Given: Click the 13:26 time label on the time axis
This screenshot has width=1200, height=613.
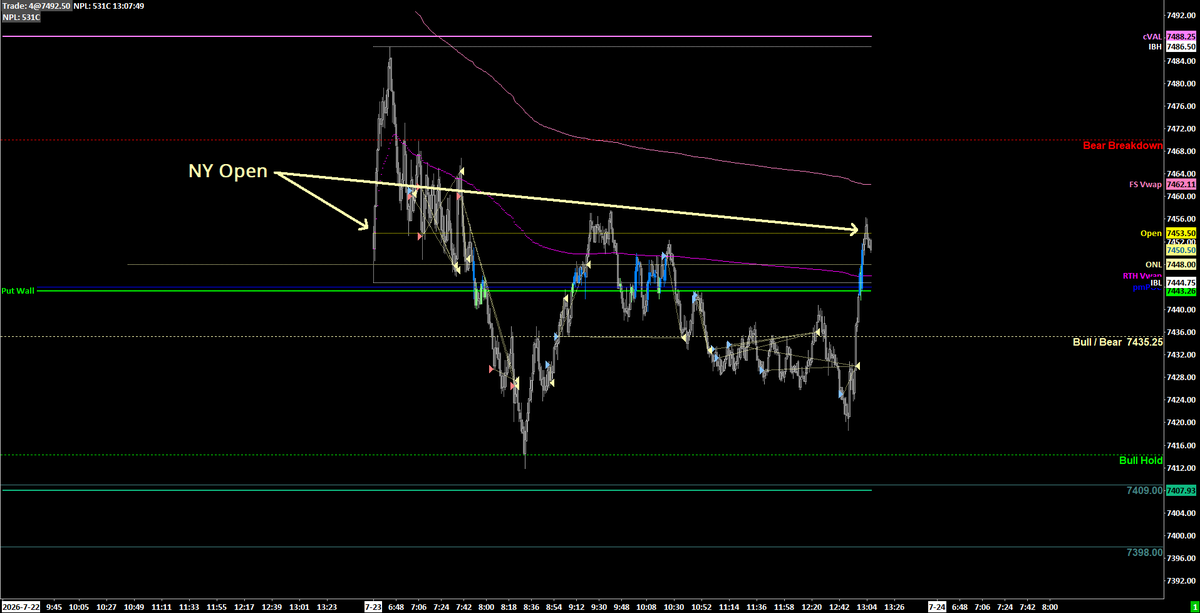Looking at the screenshot, I should 895,606.
